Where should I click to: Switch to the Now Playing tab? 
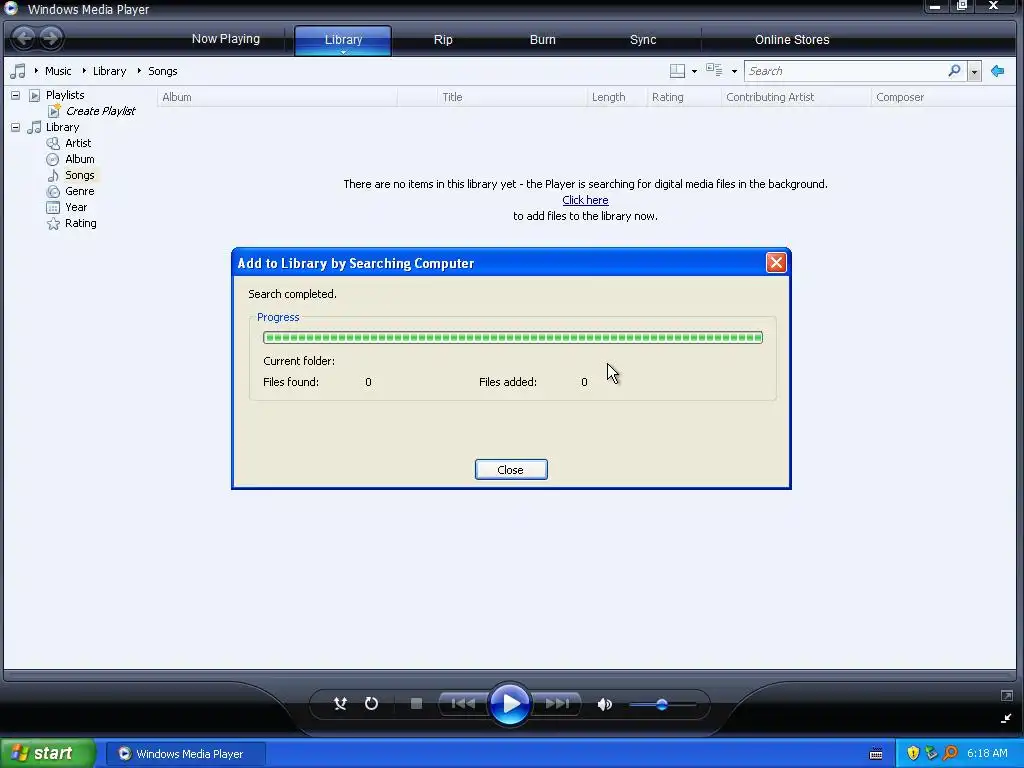pyautogui.click(x=226, y=39)
